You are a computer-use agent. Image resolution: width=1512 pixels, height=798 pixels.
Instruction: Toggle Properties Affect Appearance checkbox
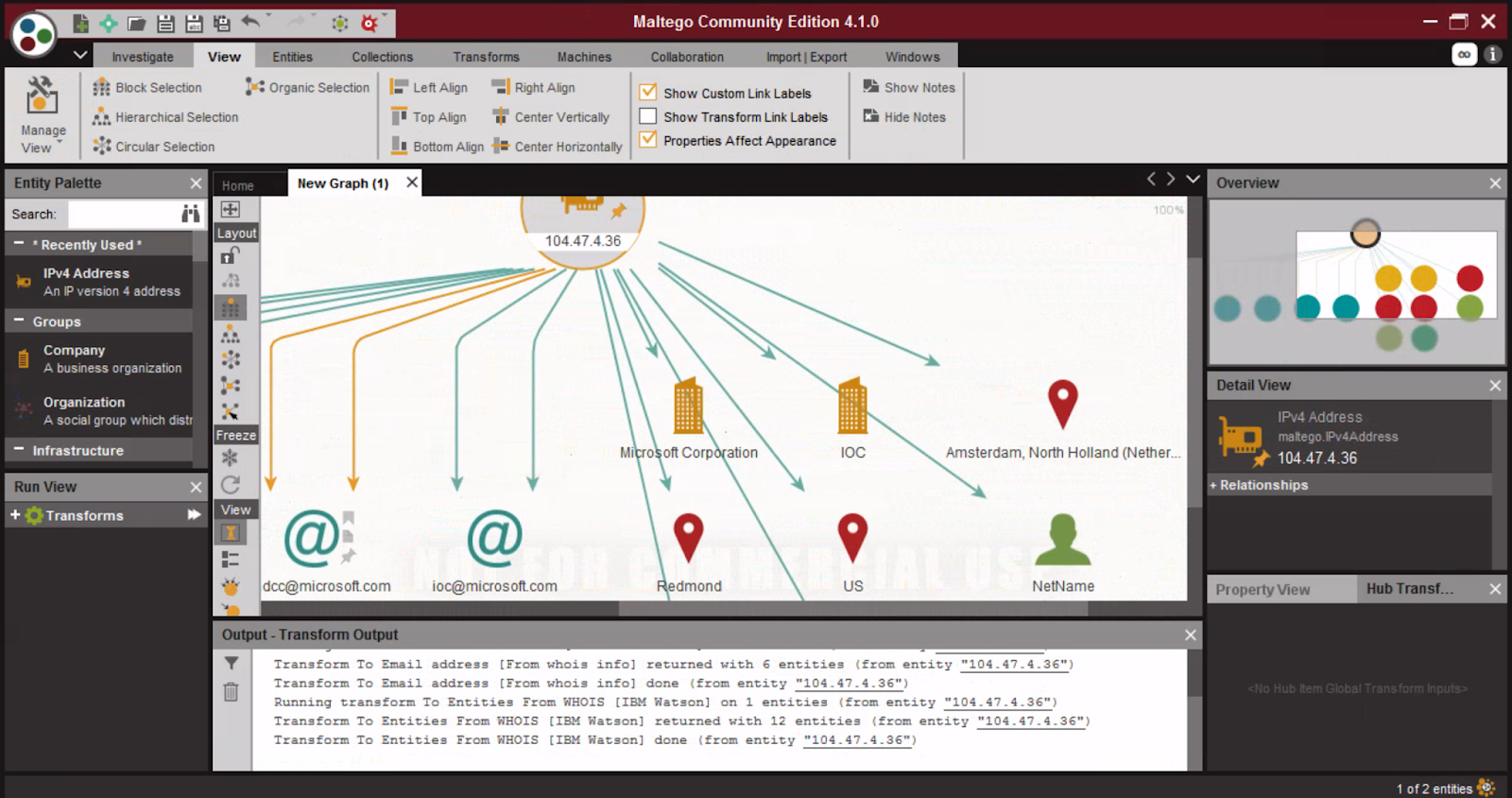(648, 140)
